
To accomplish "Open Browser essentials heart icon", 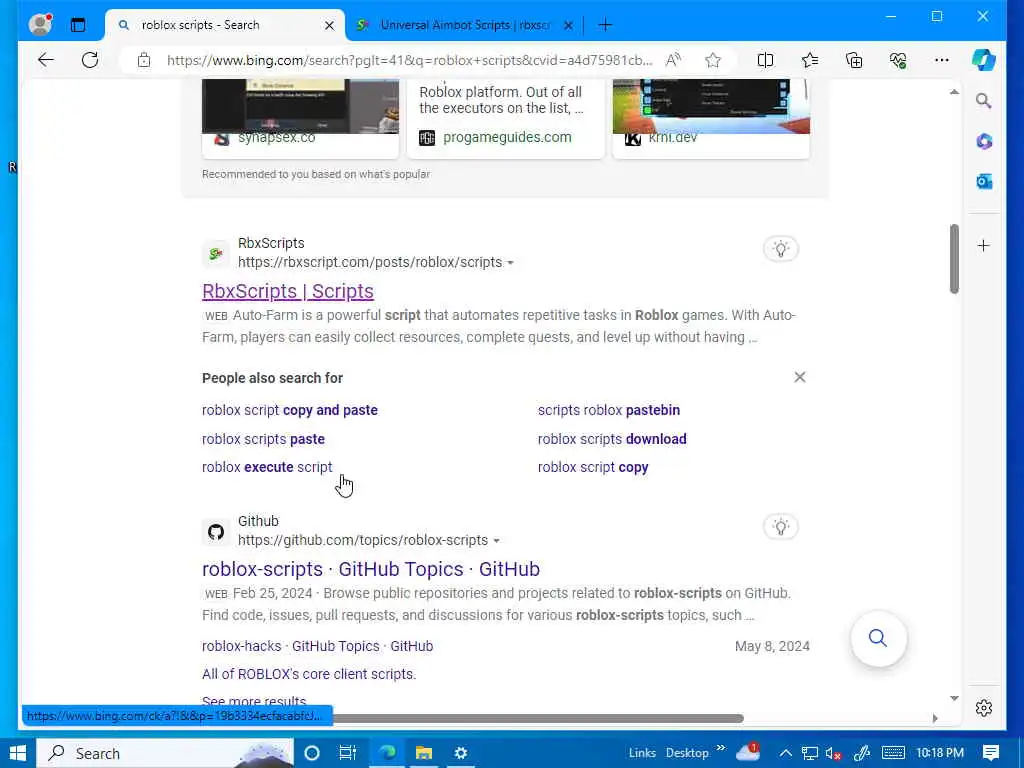I will point(898,60).
